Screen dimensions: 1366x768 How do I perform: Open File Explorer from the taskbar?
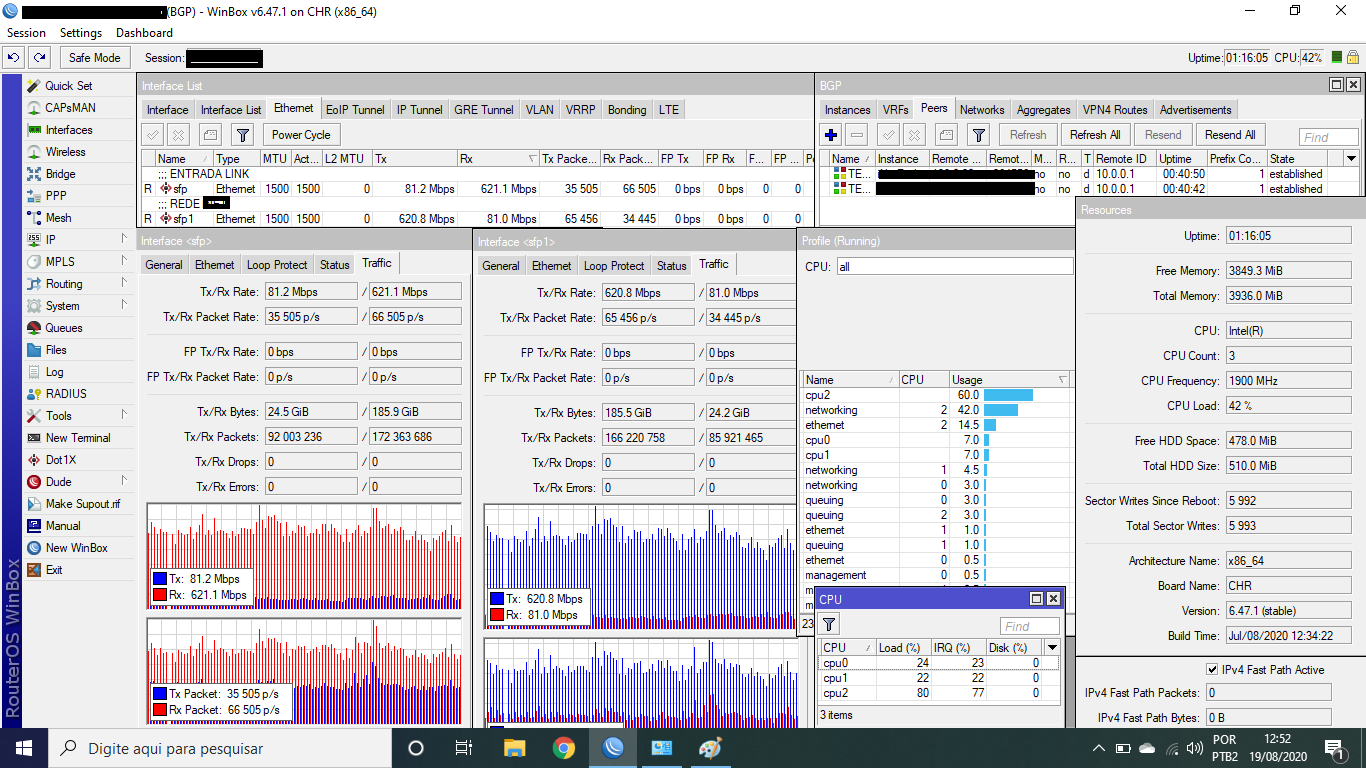[514, 748]
